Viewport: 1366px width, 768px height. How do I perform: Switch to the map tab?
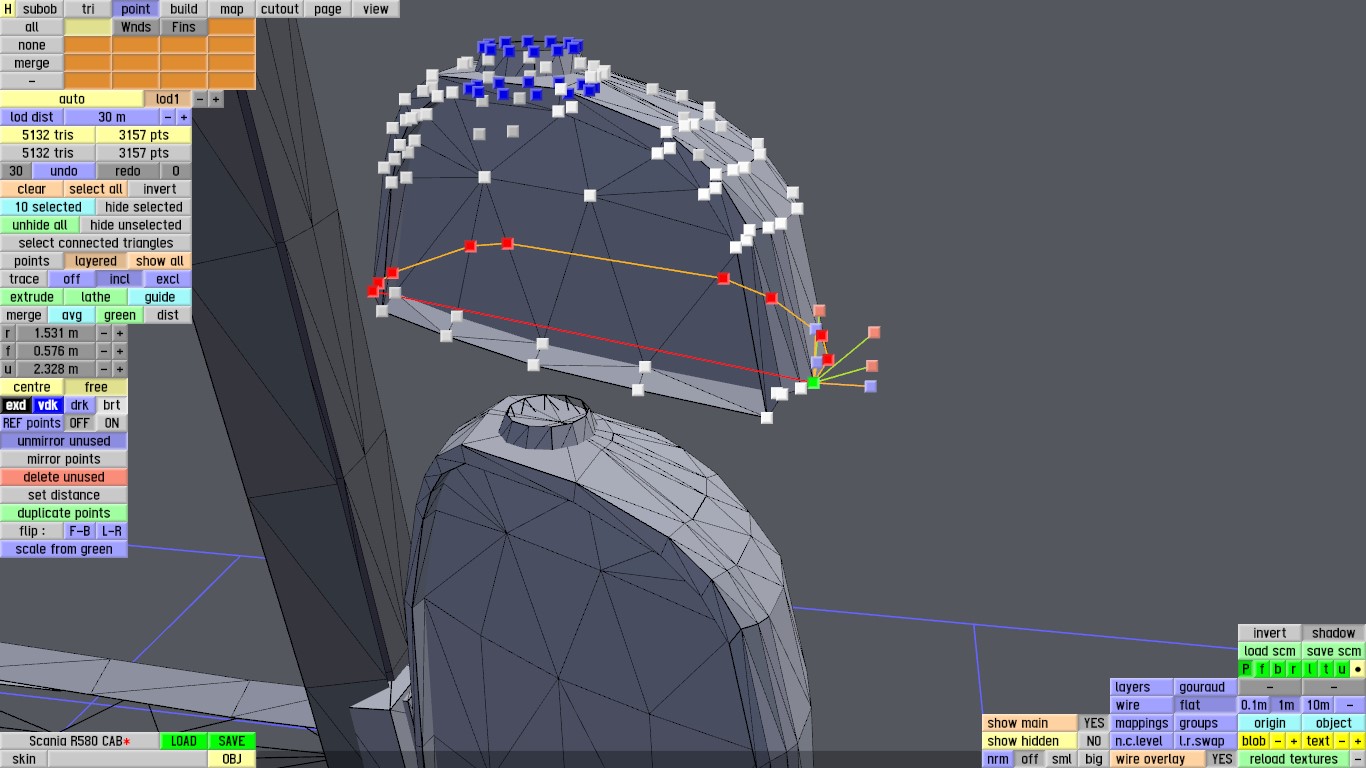(x=232, y=9)
